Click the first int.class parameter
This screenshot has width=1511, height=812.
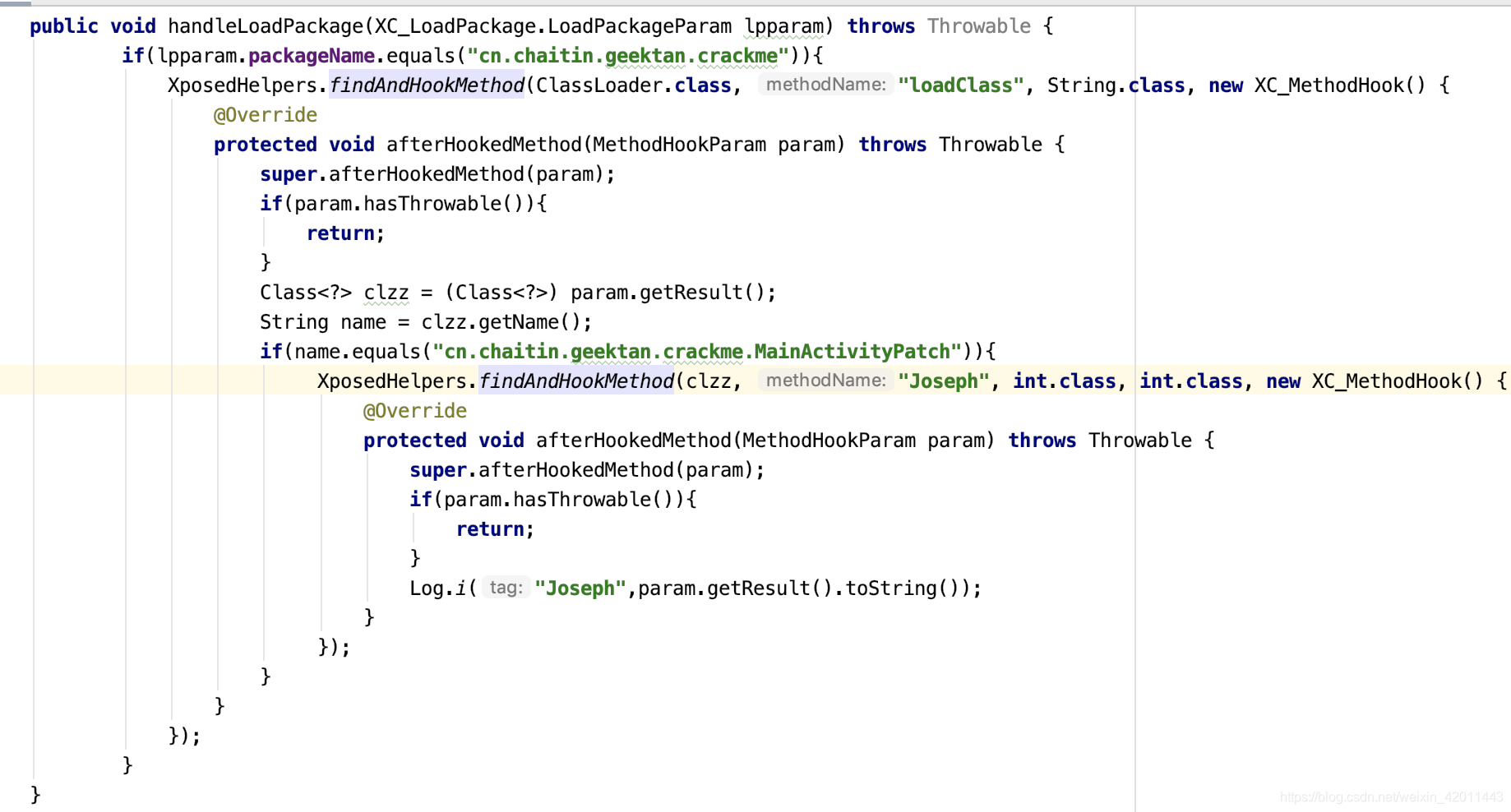(x=1063, y=381)
